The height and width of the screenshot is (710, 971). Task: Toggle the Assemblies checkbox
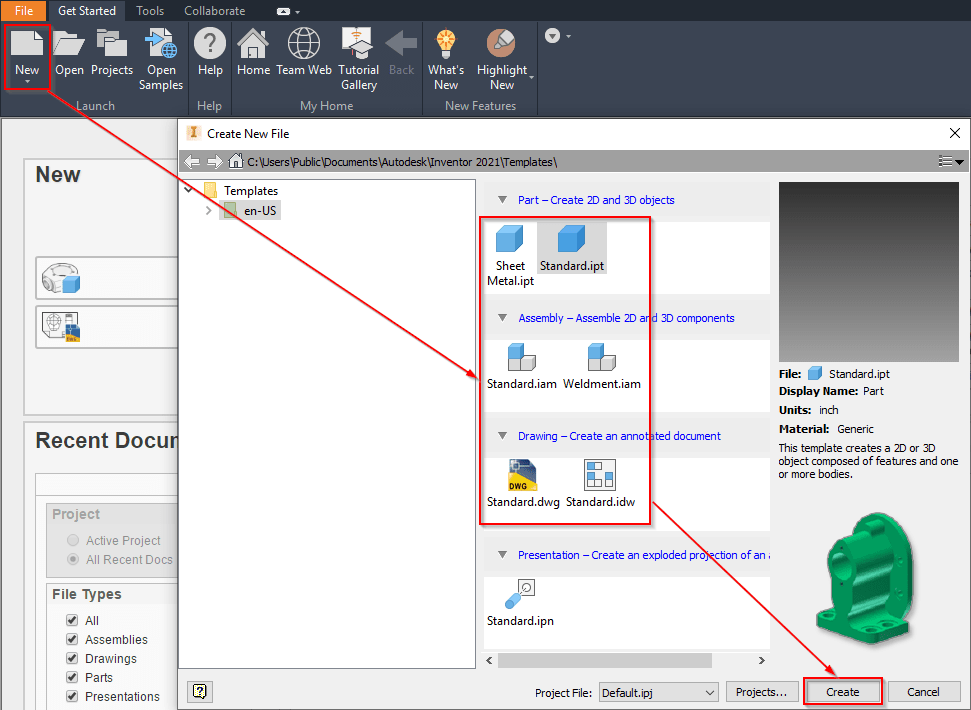tap(72, 639)
